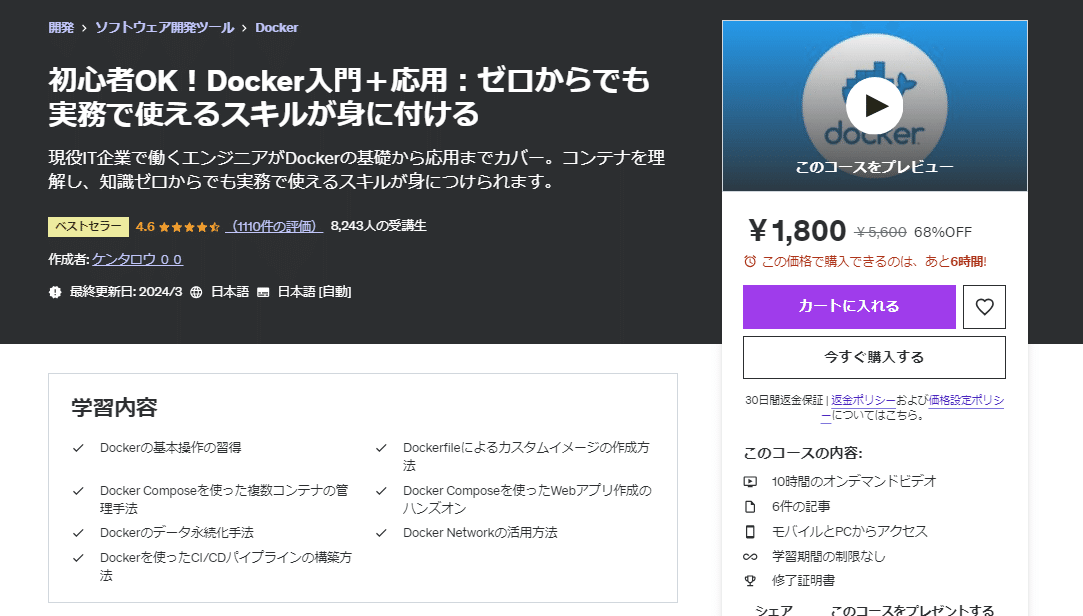The width and height of the screenshot is (1083, 616).
Task: Open instructor ケンタロウ profile link
Action: 137,259
